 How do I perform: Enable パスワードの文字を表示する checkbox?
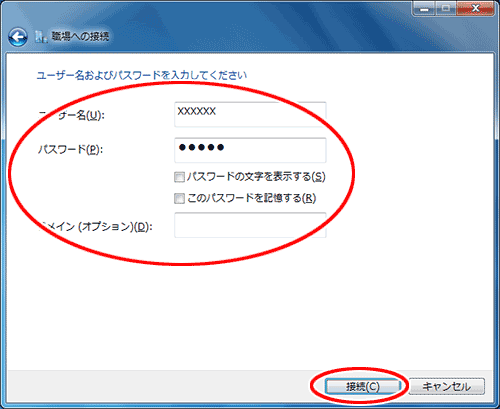(179, 177)
